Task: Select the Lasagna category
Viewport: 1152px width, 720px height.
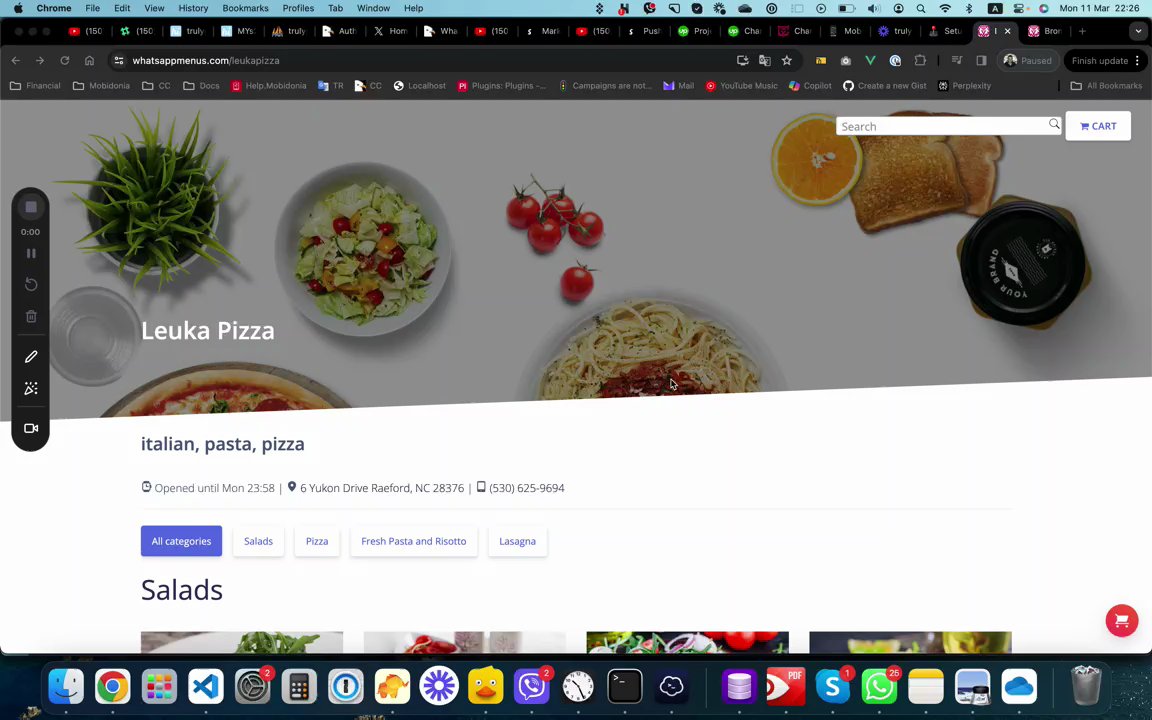Action: 517,541
